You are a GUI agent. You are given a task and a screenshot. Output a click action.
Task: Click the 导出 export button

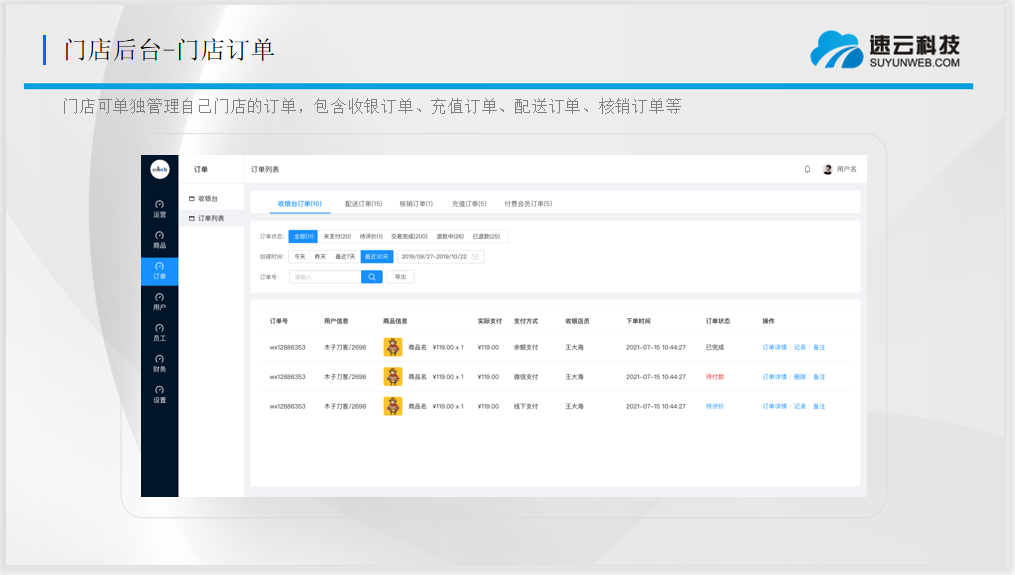[x=400, y=277]
